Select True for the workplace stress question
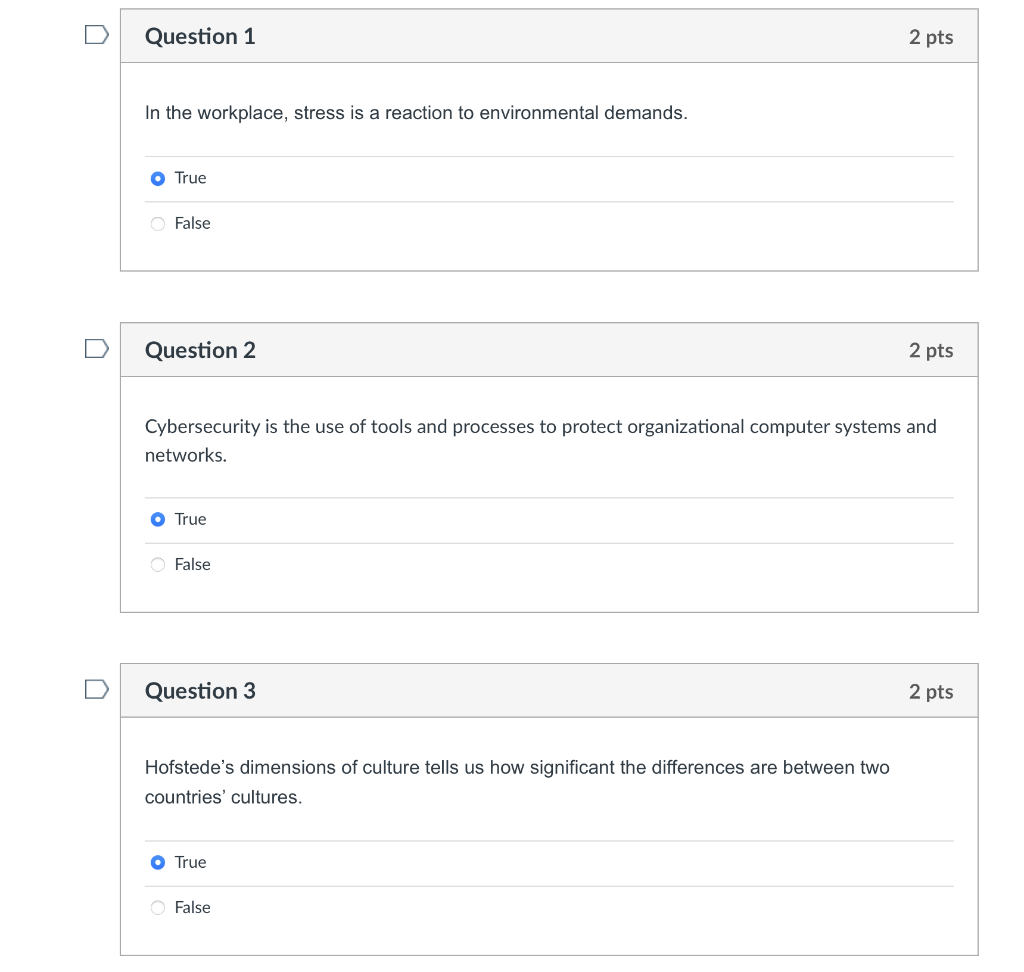 tap(158, 179)
